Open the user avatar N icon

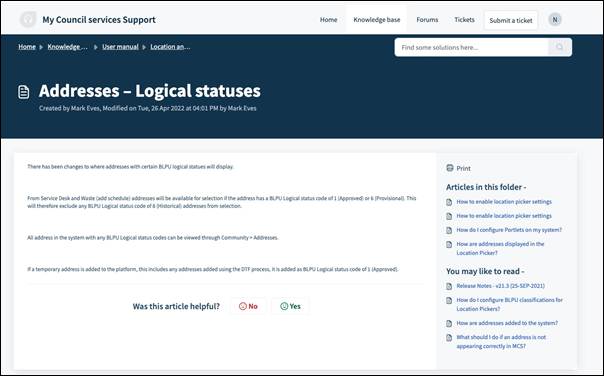click(x=555, y=19)
